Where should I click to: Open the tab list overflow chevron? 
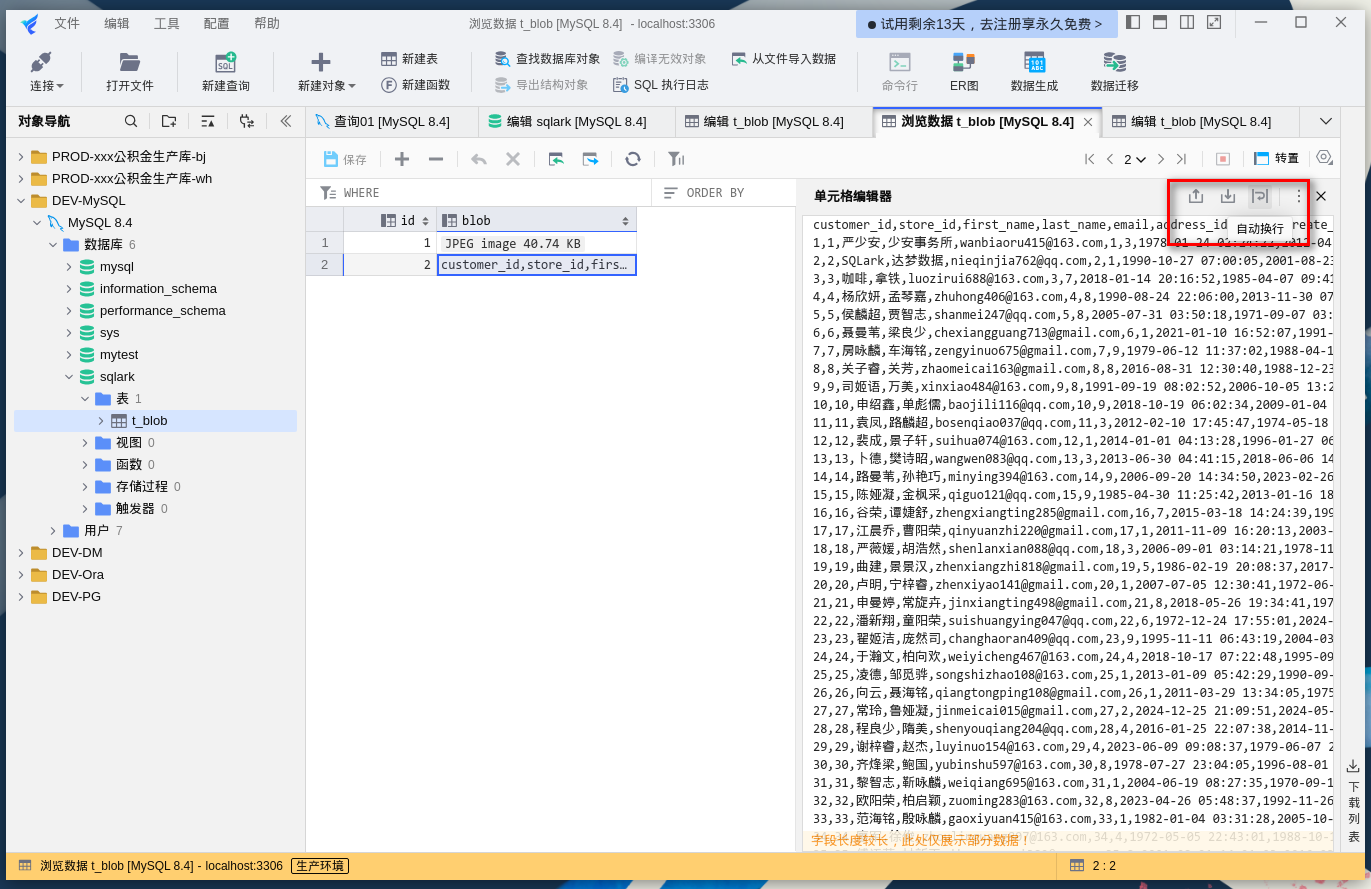1326,122
